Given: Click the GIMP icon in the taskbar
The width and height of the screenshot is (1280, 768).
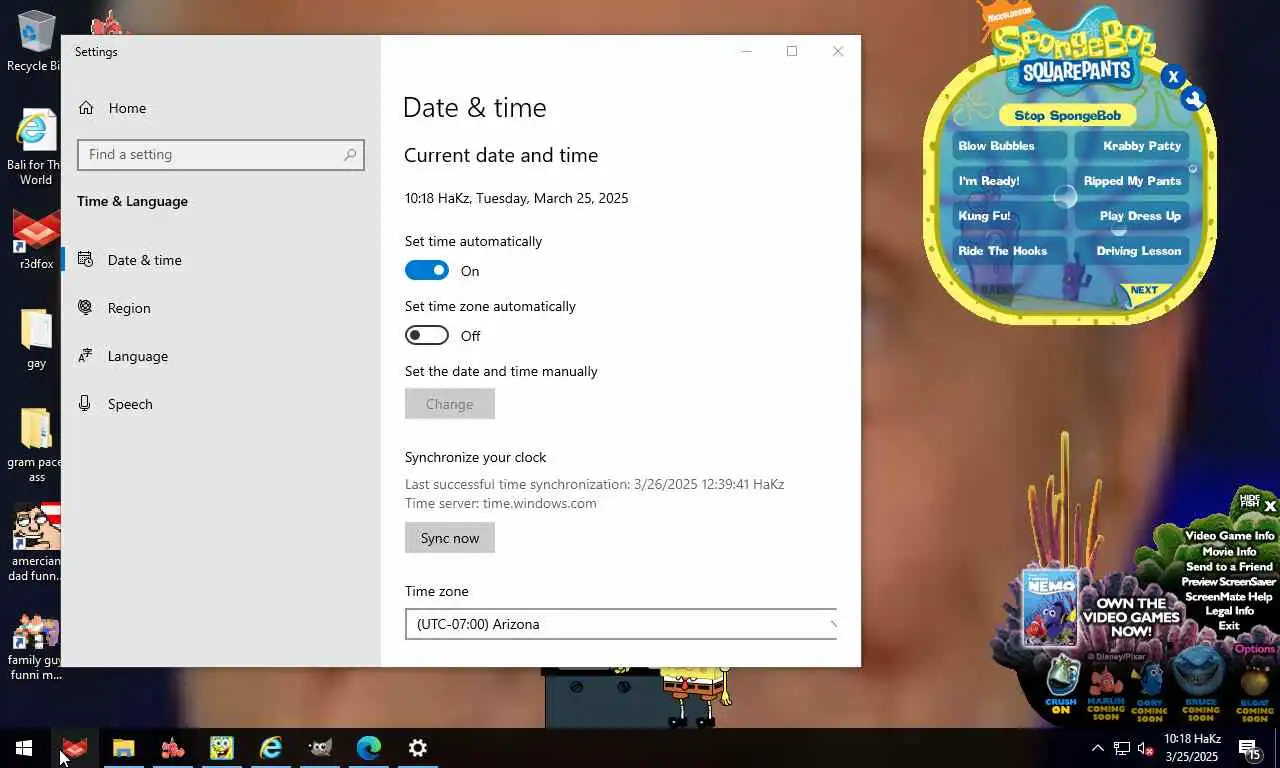Looking at the screenshot, I should pos(320,748).
